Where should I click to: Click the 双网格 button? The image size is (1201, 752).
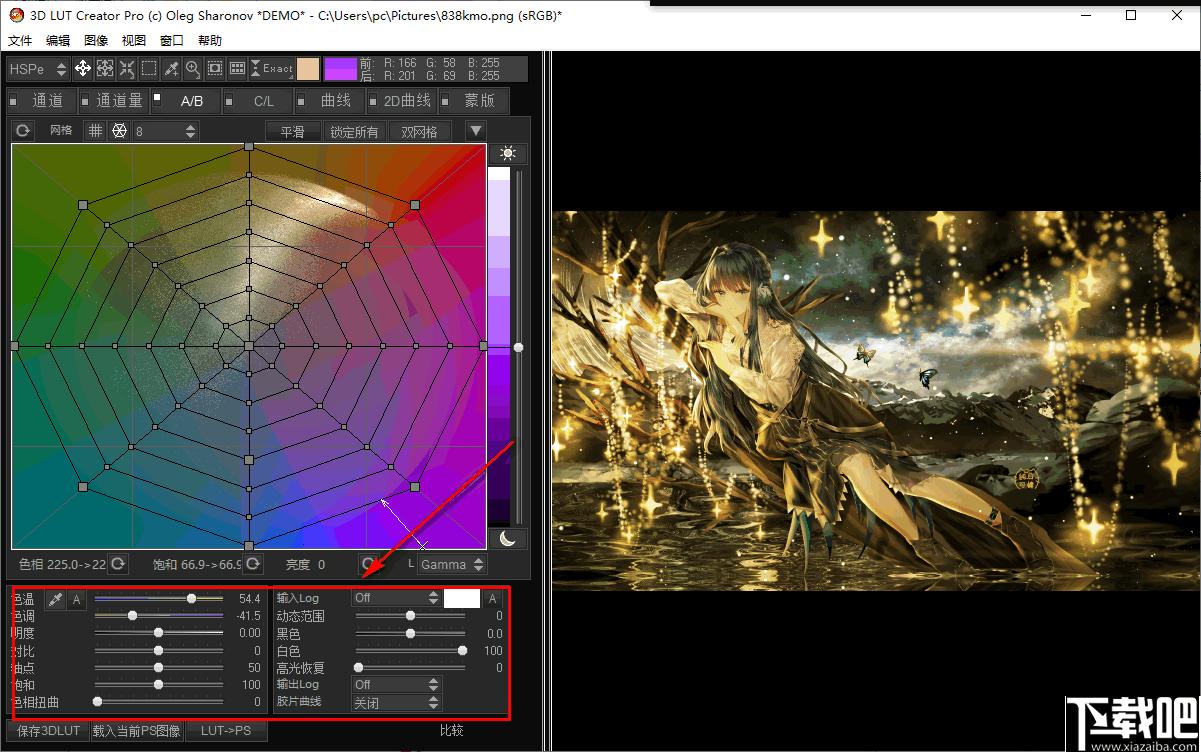pos(419,131)
